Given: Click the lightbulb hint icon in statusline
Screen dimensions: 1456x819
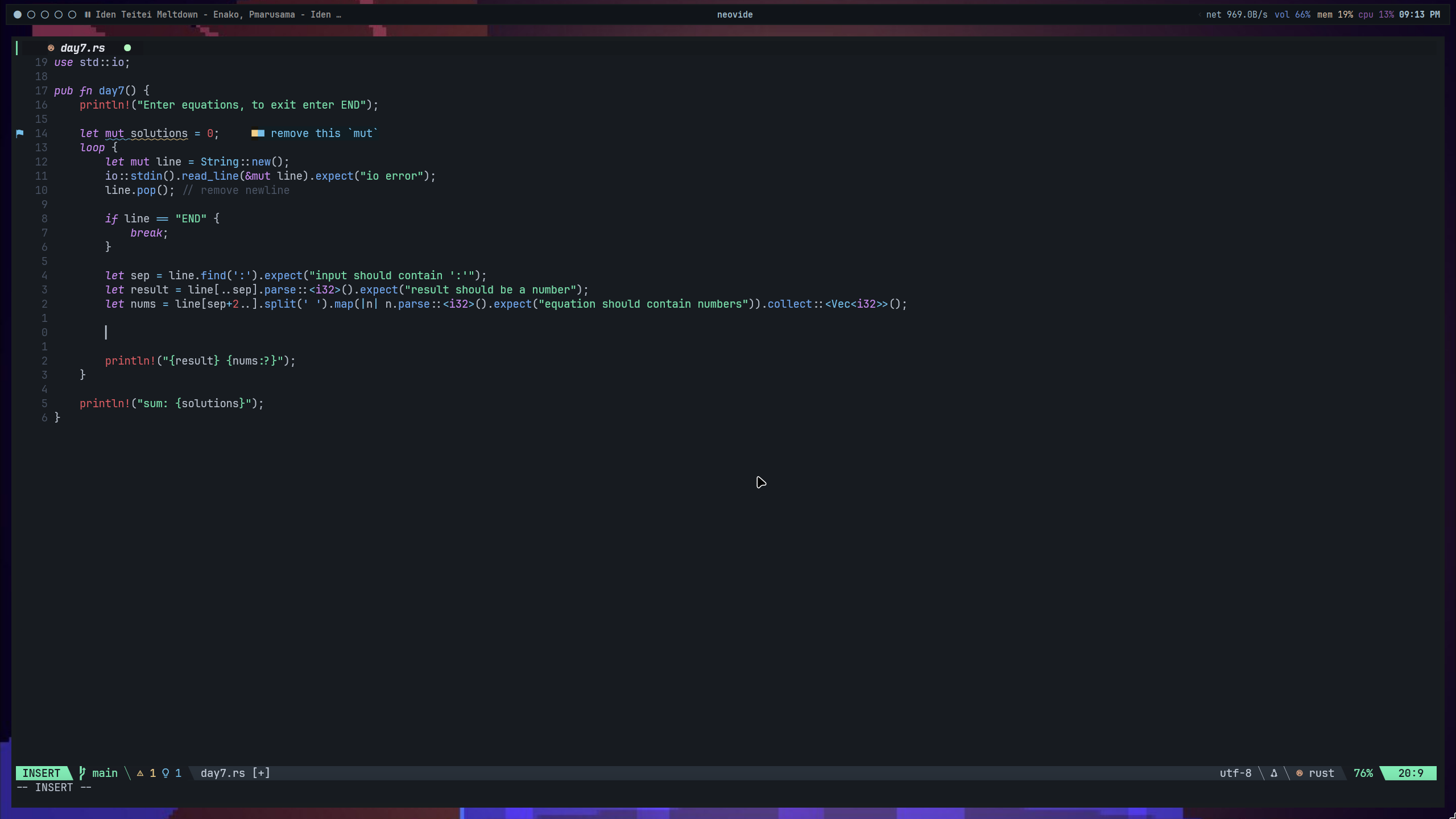Looking at the screenshot, I should pos(166,773).
